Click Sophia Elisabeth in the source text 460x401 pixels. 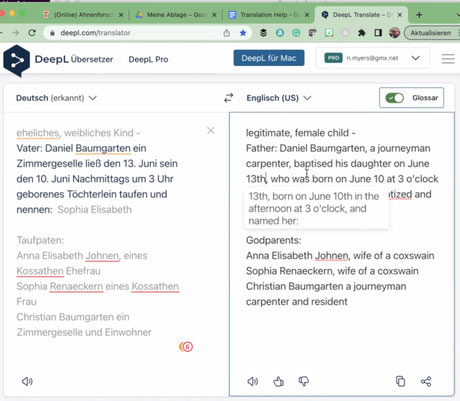[95, 210]
